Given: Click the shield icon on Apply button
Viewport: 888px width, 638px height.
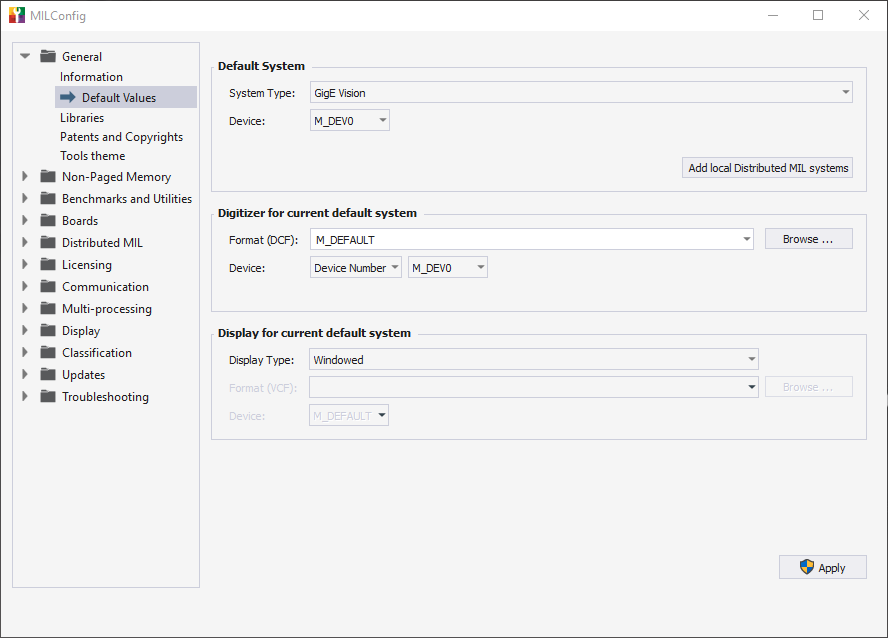Looking at the screenshot, I should (x=806, y=567).
